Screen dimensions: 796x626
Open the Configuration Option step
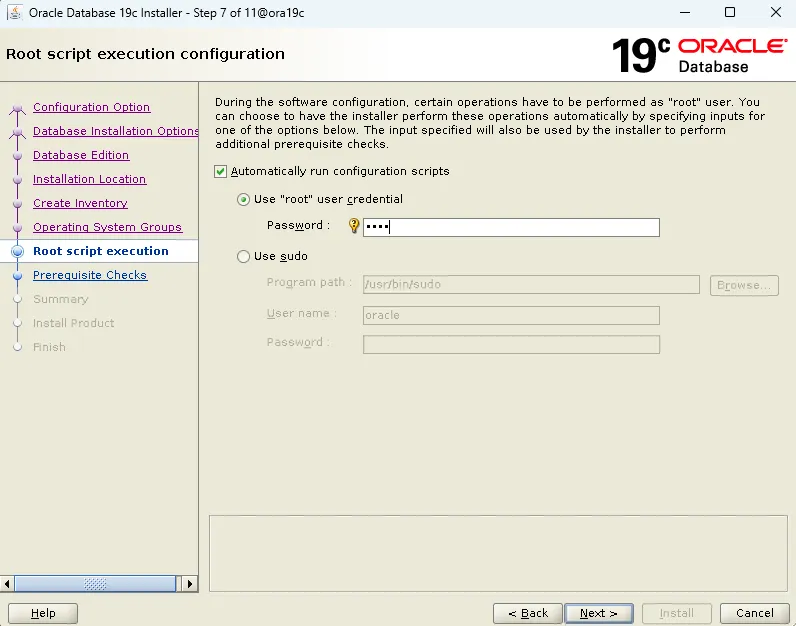click(91, 107)
